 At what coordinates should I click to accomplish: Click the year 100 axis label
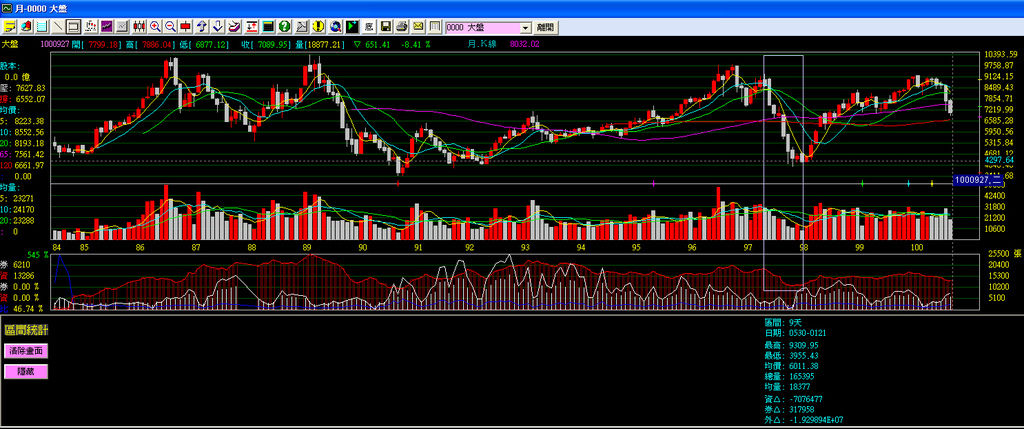tap(918, 247)
